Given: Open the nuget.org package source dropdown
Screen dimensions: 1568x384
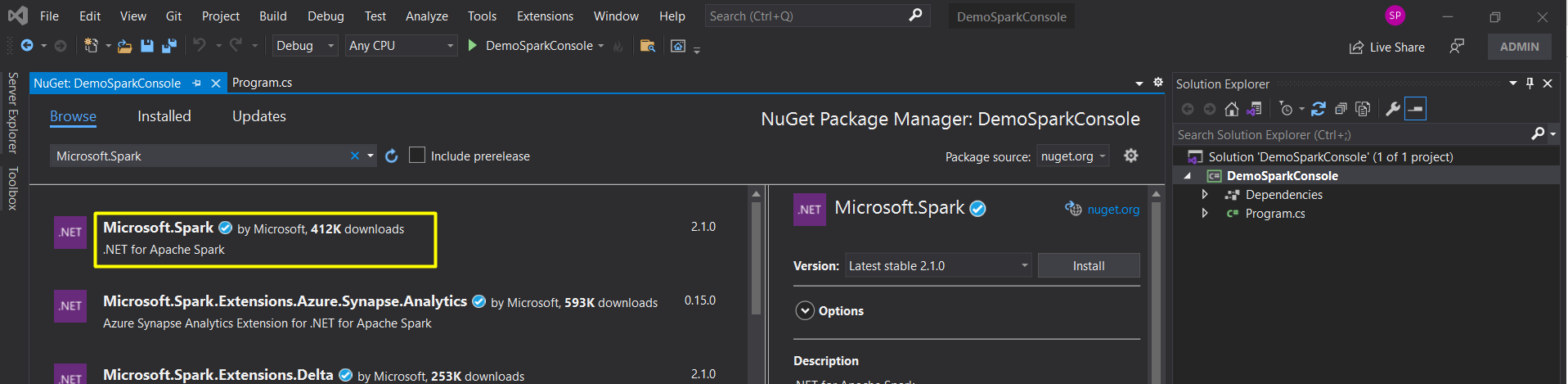Looking at the screenshot, I should [1073, 156].
